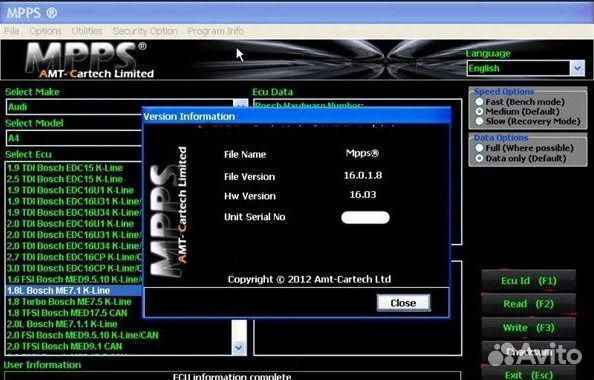
Task: Click the Unit Serial No field
Action: pyautogui.click(x=365, y=217)
